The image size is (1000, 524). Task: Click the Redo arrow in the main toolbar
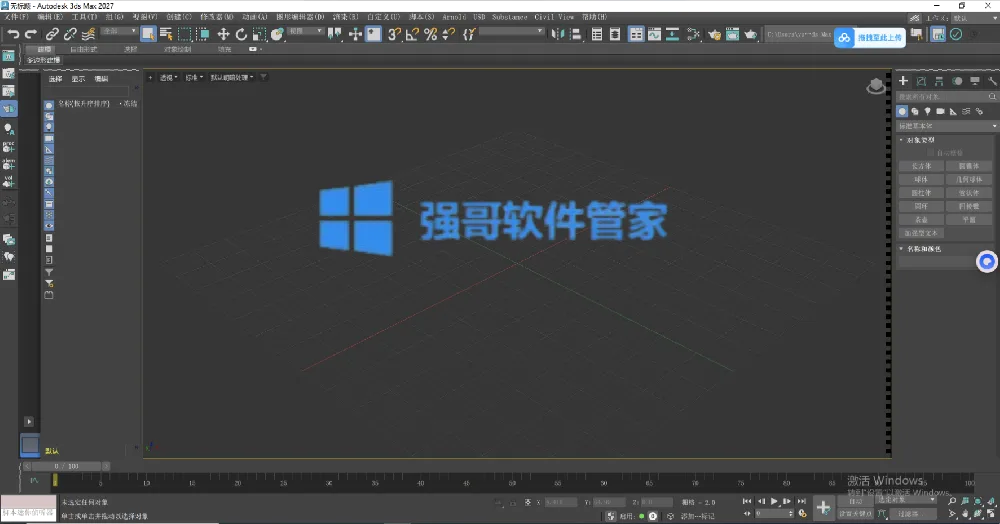(x=30, y=34)
